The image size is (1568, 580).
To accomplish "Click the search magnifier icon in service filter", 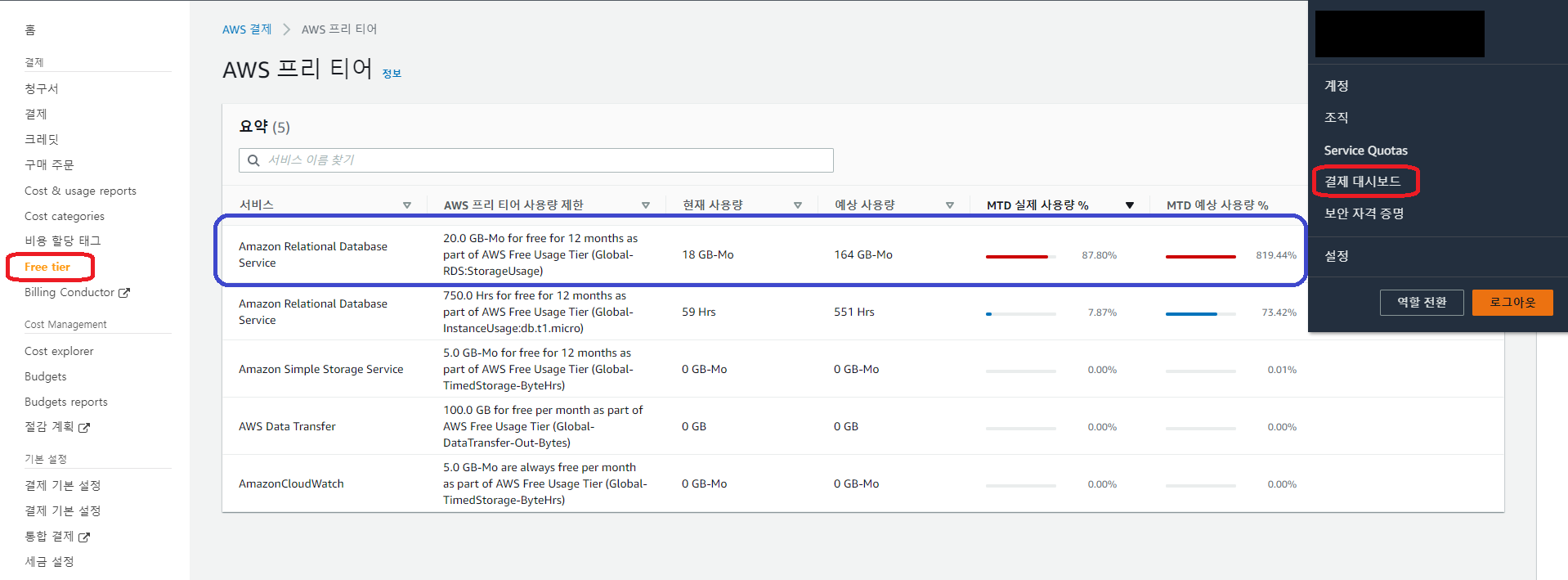I will [253, 160].
